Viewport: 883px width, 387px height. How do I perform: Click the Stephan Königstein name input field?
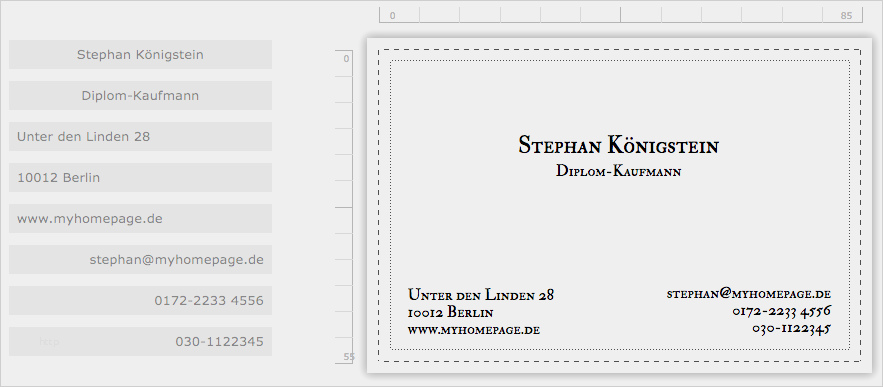140,55
